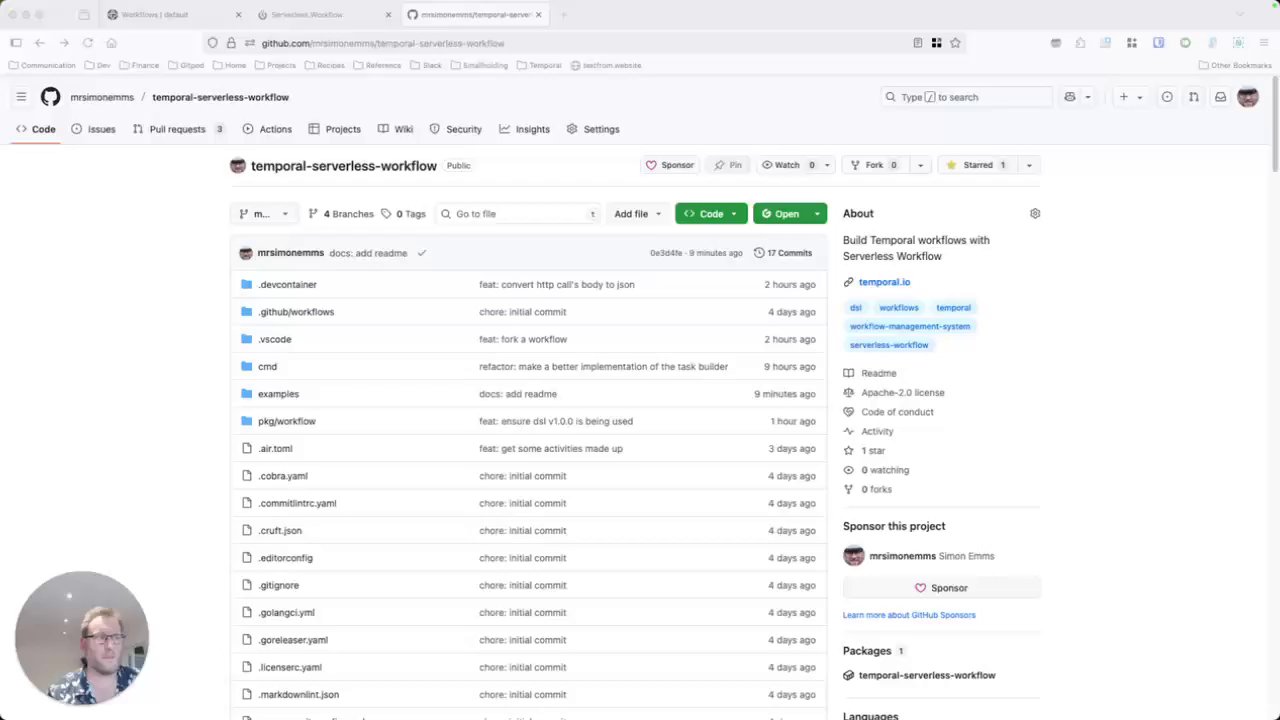Open the pkg/workflow folder
The image size is (1280, 720).
[x=286, y=421]
